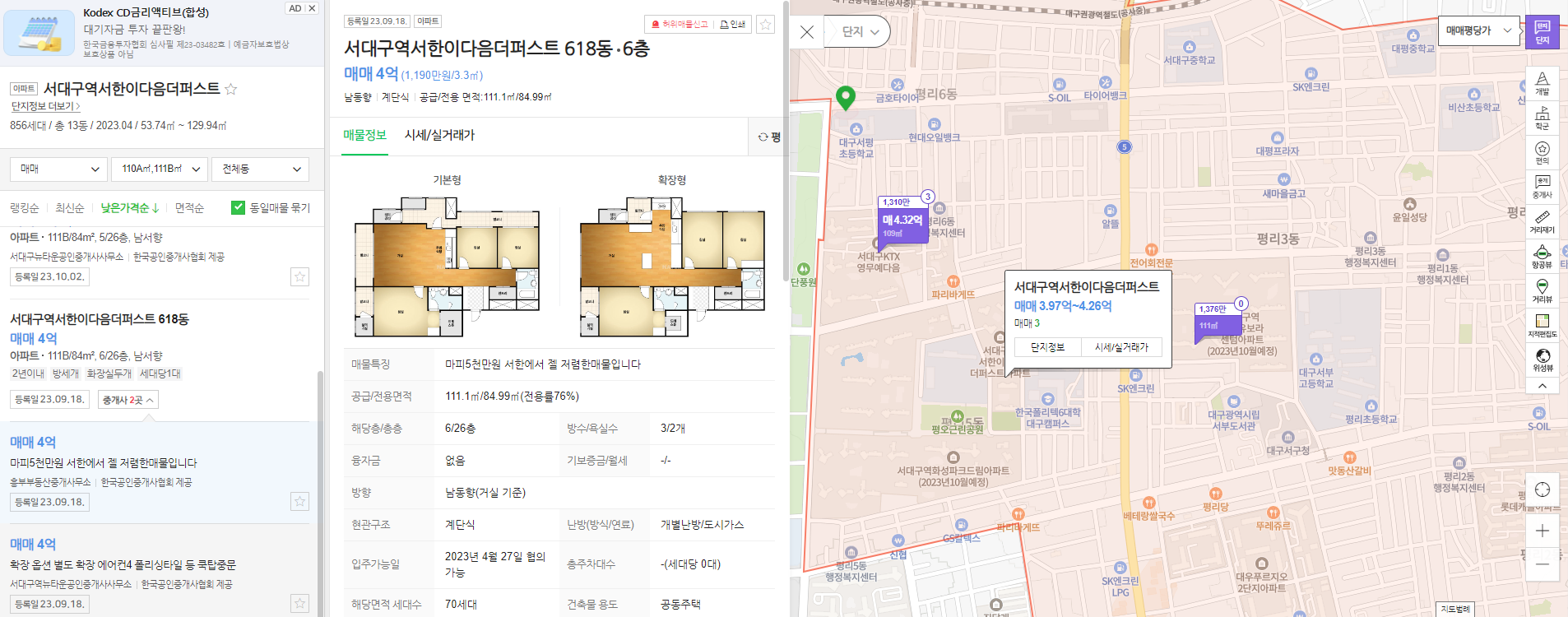Switch to the 시세/실거래가 tab in detail panel
1568x617 pixels.
click(x=439, y=135)
